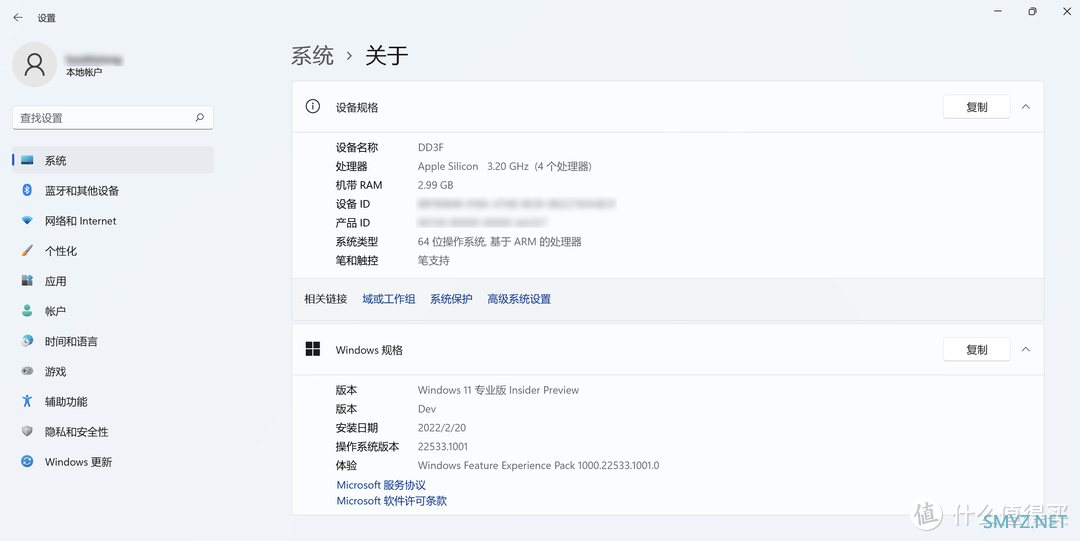1080x541 pixels.
Task: Restore down the Settings window
Action: [x=1032, y=12]
